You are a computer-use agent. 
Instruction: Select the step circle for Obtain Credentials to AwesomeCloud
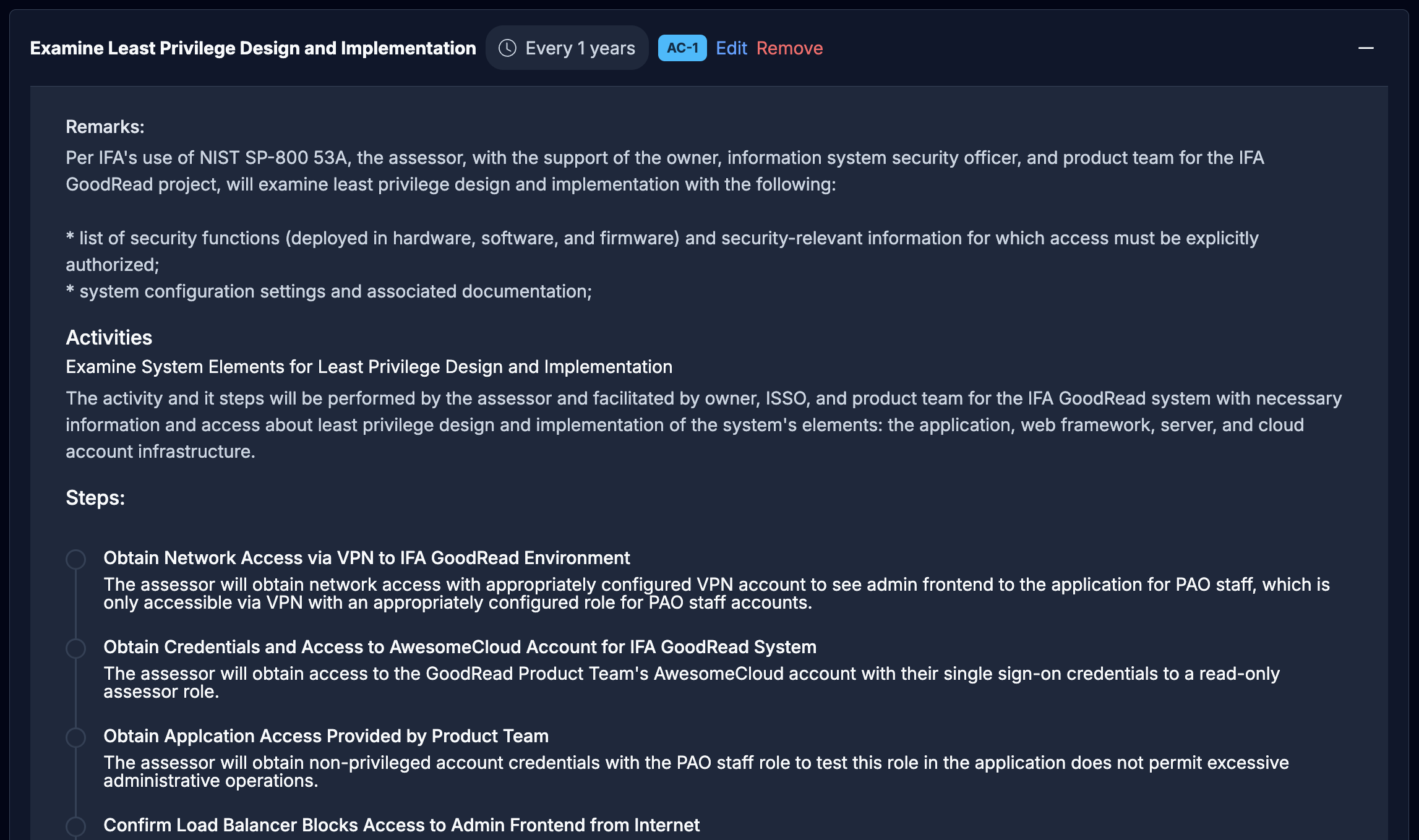(x=75, y=648)
